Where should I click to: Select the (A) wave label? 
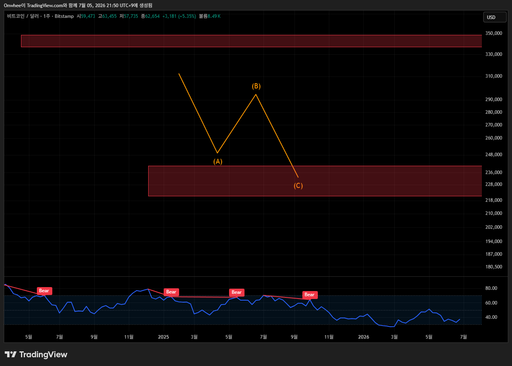(x=218, y=162)
